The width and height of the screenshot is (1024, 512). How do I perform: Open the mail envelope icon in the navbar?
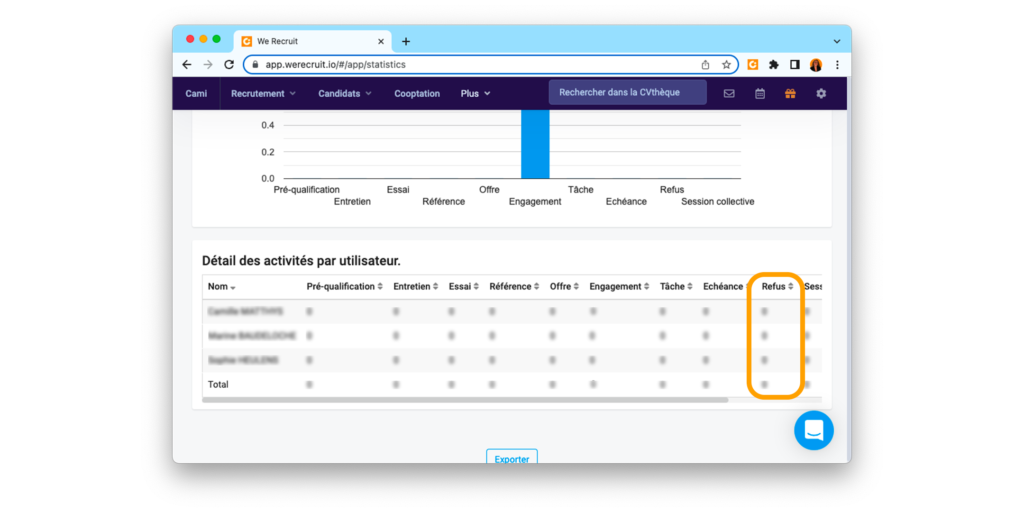729,93
